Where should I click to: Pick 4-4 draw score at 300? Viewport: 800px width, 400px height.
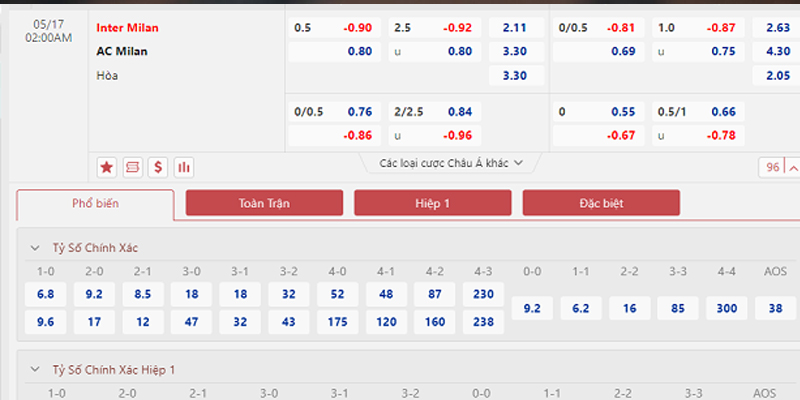coord(727,308)
